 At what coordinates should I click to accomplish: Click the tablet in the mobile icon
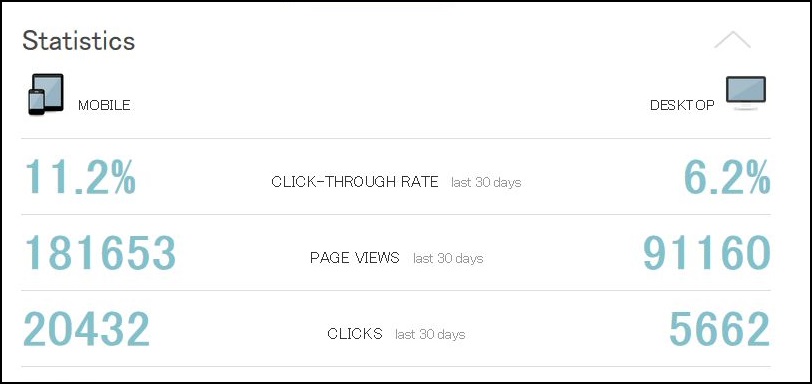(50, 92)
